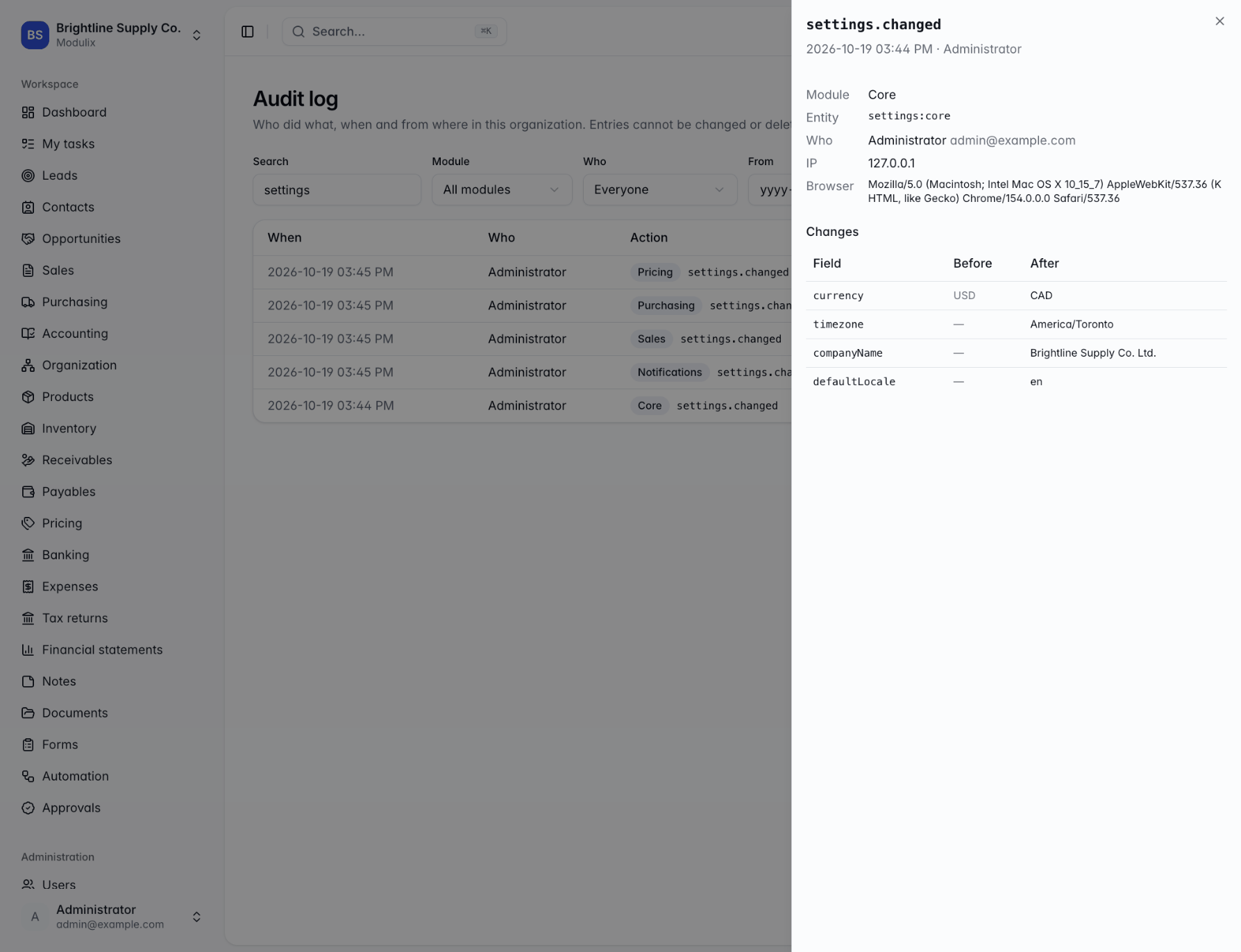This screenshot has width=1241, height=952.
Task: Click the Sales module badge in log
Action: click(x=651, y=339)
